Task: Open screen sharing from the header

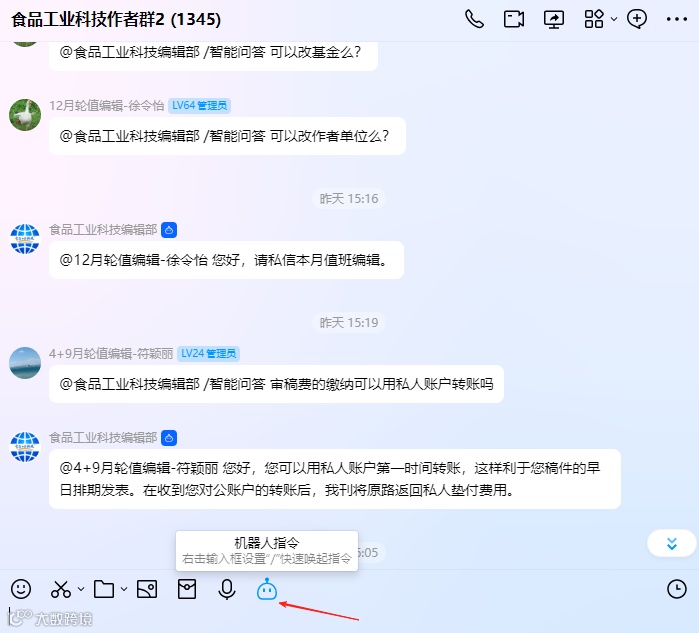Action: (554, 19)
